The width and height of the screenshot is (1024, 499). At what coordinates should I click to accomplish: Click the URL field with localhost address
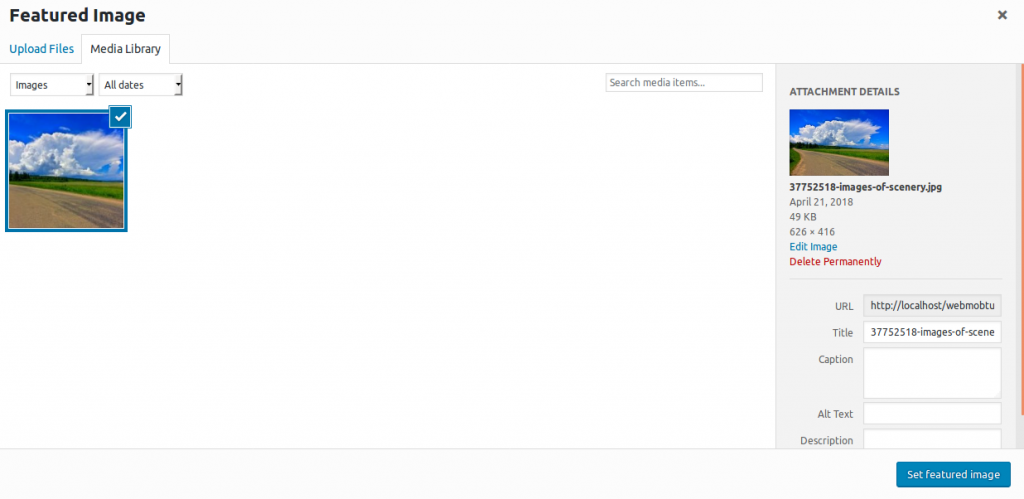click(932, 306)
